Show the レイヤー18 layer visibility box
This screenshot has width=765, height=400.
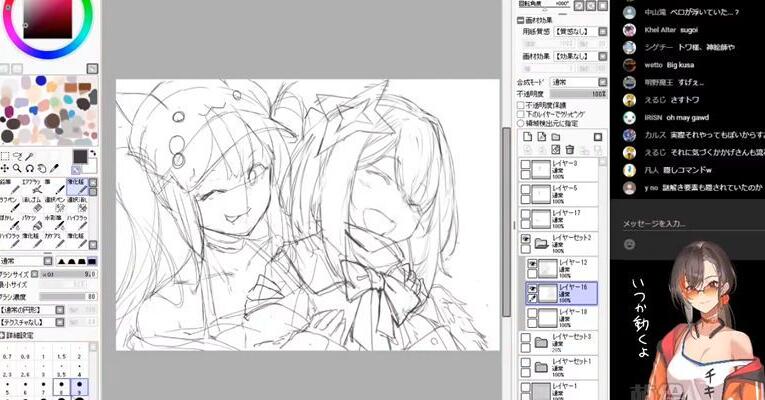[x=532, y=314]
